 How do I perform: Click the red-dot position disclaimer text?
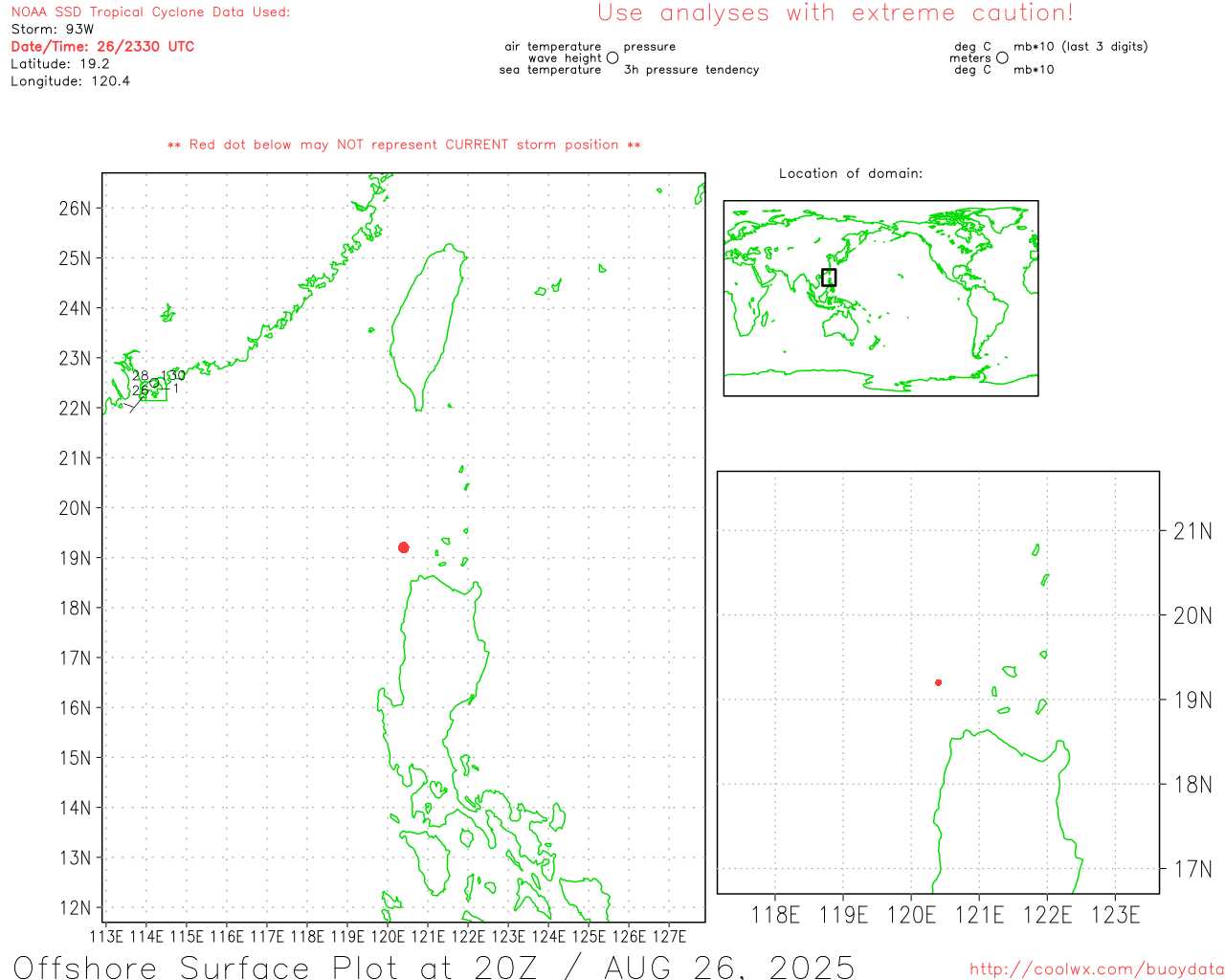404,145
